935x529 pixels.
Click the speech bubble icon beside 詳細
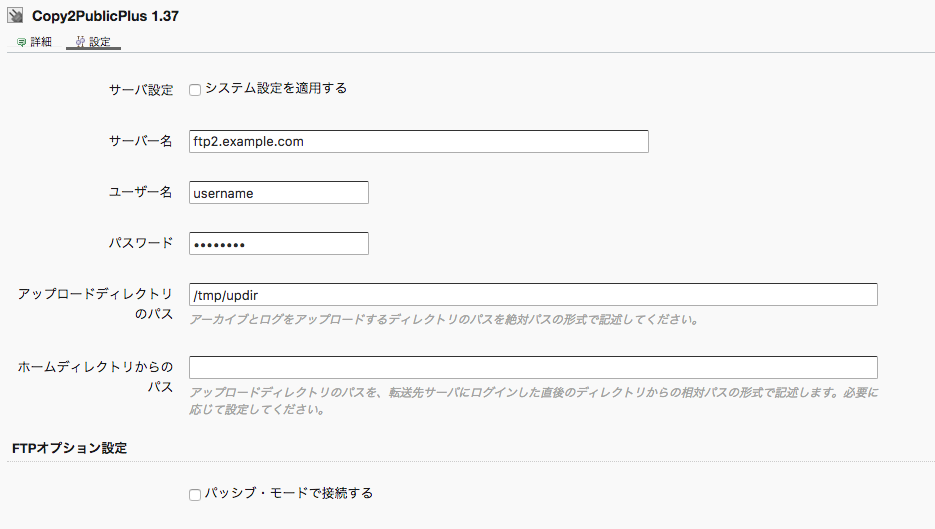click(21, 42)
